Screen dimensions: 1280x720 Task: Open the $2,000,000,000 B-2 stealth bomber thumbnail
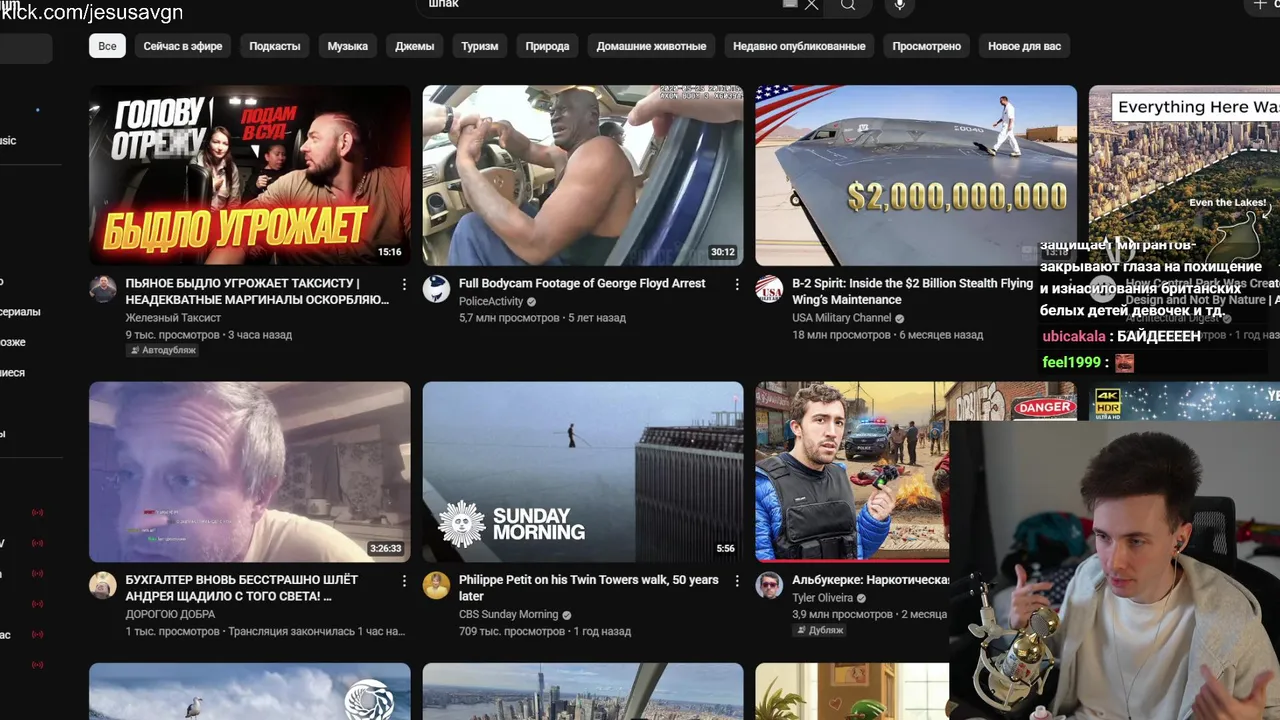[916, 175]
